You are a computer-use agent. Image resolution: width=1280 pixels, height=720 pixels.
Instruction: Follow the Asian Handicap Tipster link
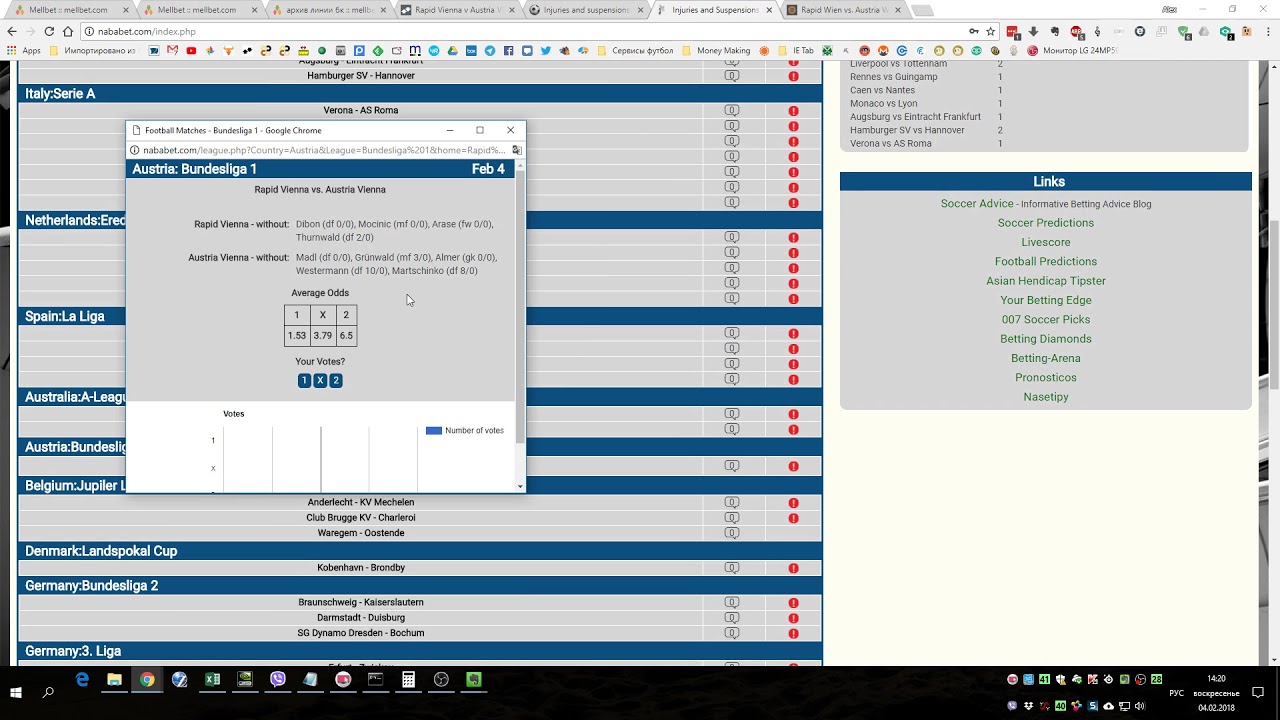[x=1045, y=281]
